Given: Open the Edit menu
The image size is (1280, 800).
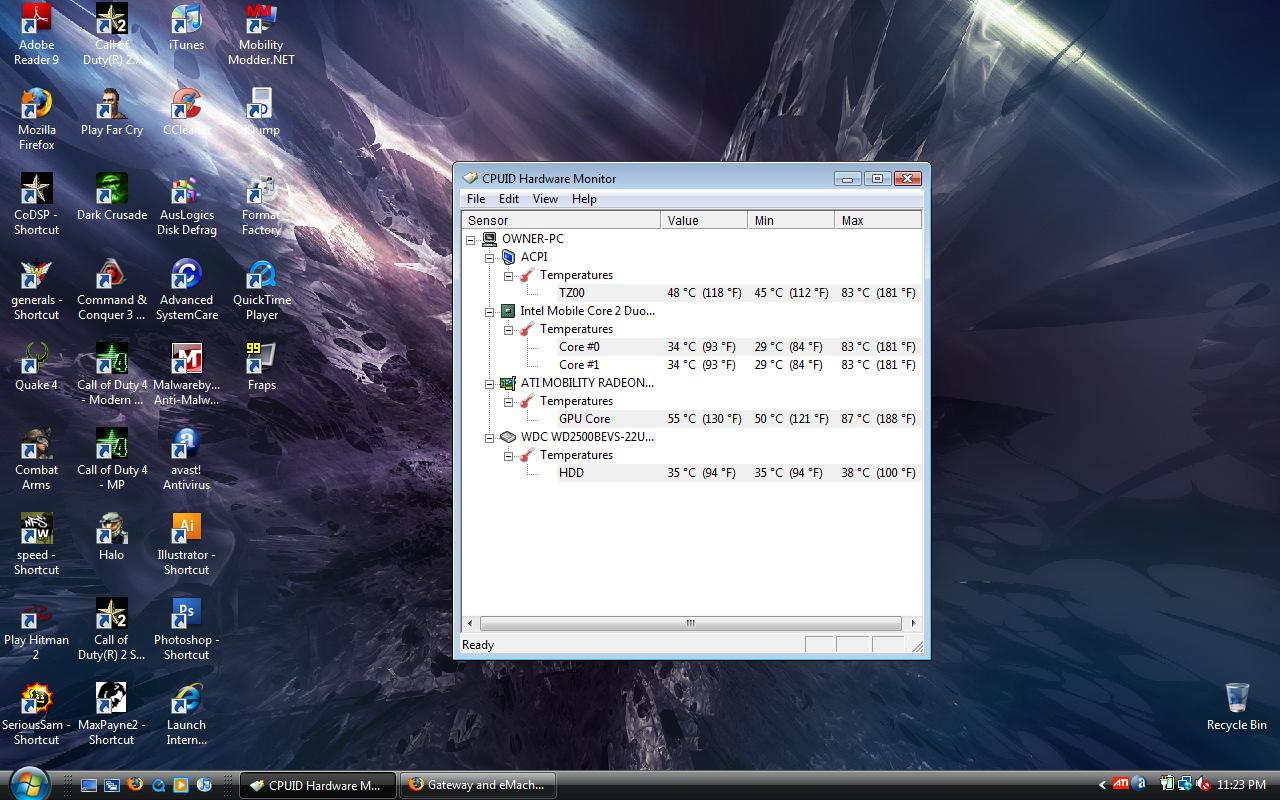Looking at the screenshot, I should 509,199.
